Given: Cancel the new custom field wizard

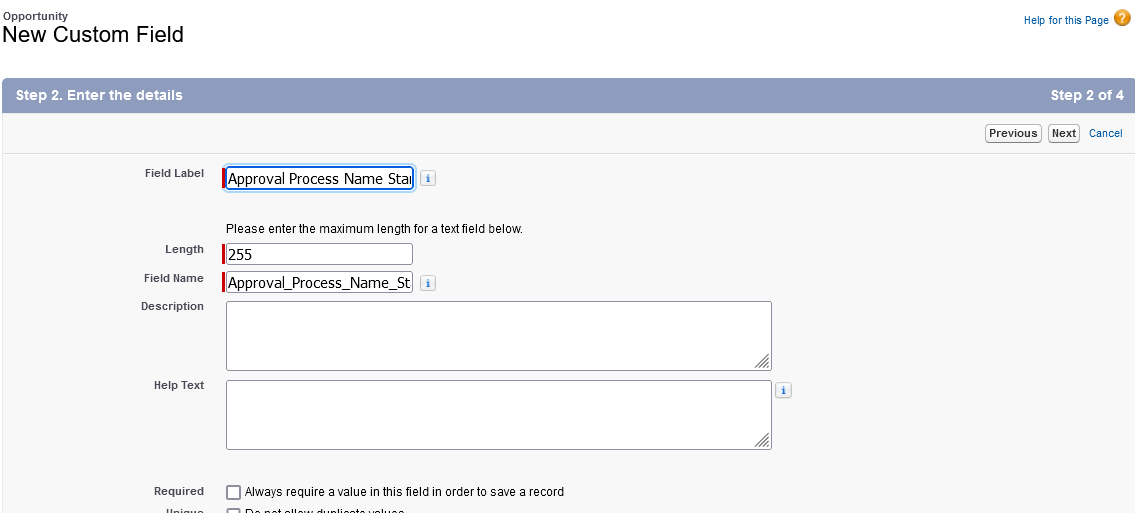Looking at the screenshot, I should [1105, 133].
